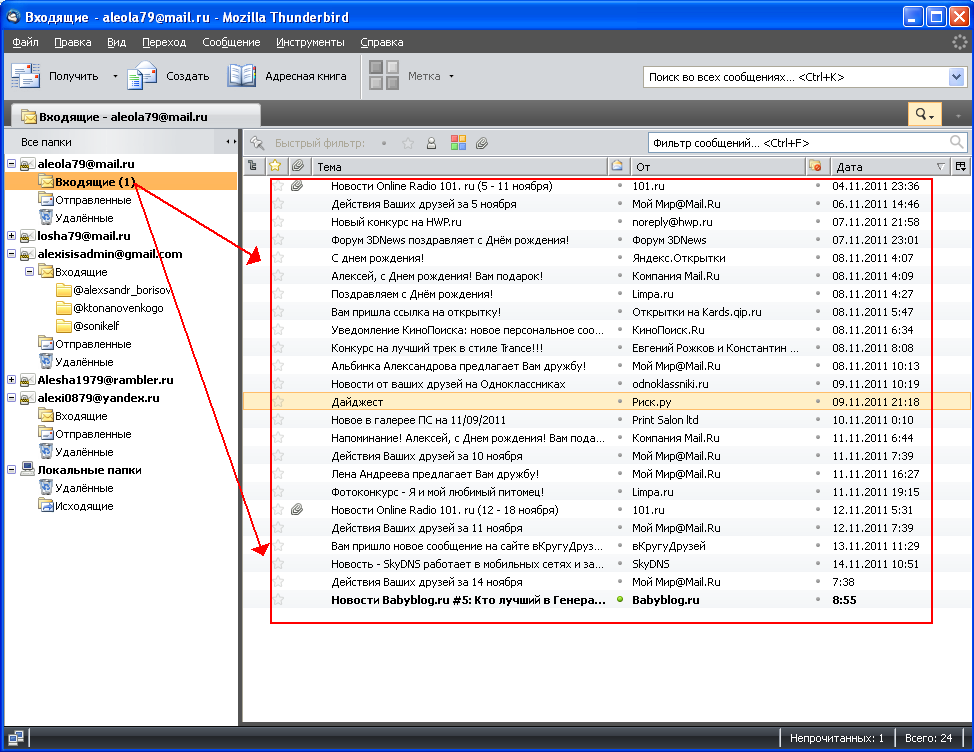The width and height of the screenshot is (974, 752).
Task: Sort by the junk status column header
Action: [x=815, y=166]
